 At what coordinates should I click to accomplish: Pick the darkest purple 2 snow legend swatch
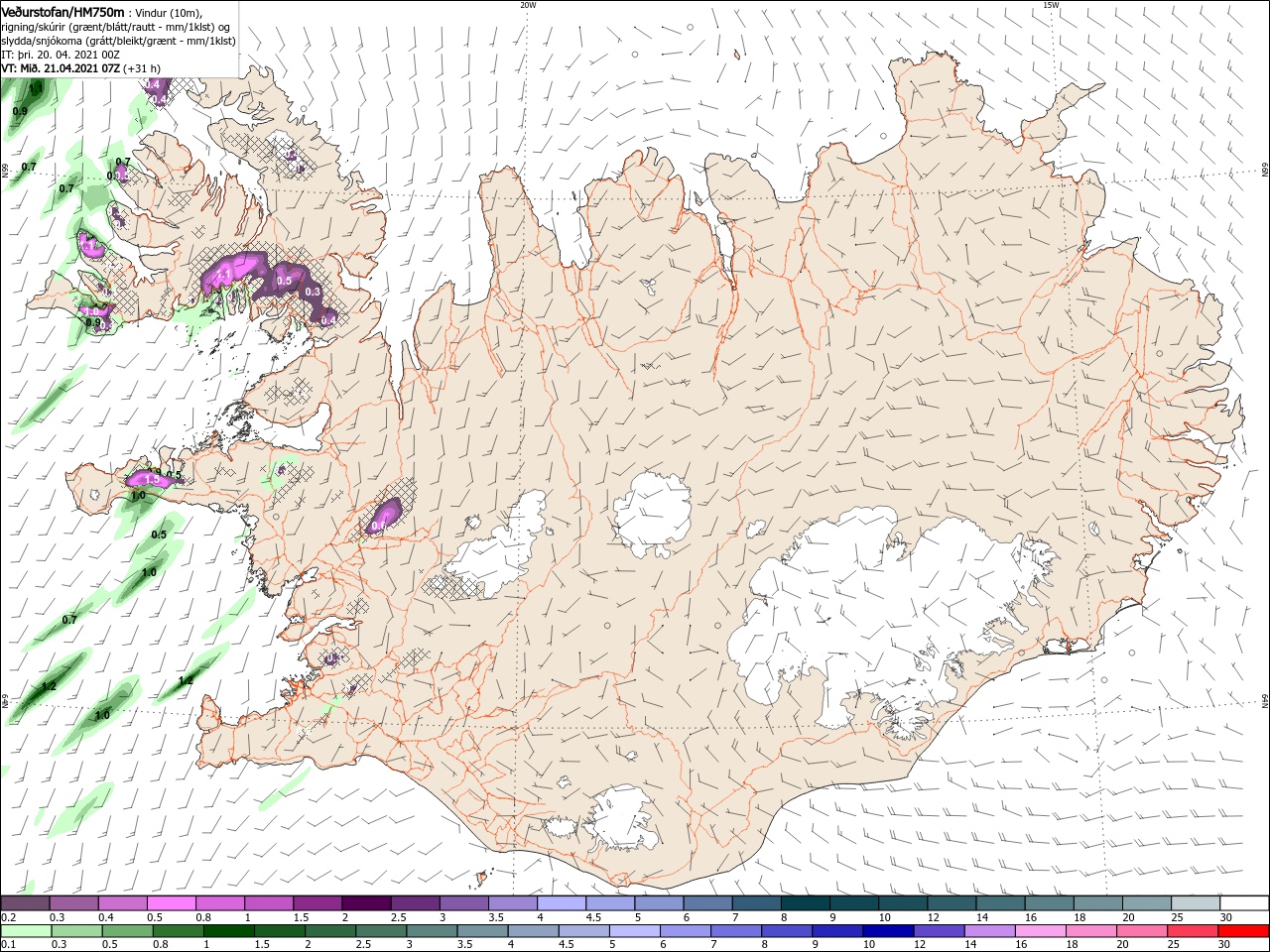[366, 903]
